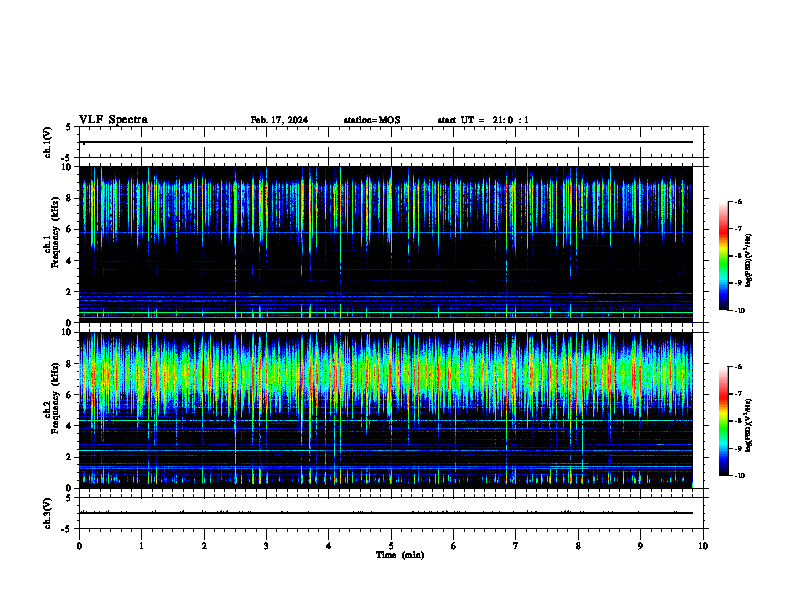The width and height of the screenshot is (792, 612).
Task: Click the "ch.3(V)" axis label
Action: point(48,513)
